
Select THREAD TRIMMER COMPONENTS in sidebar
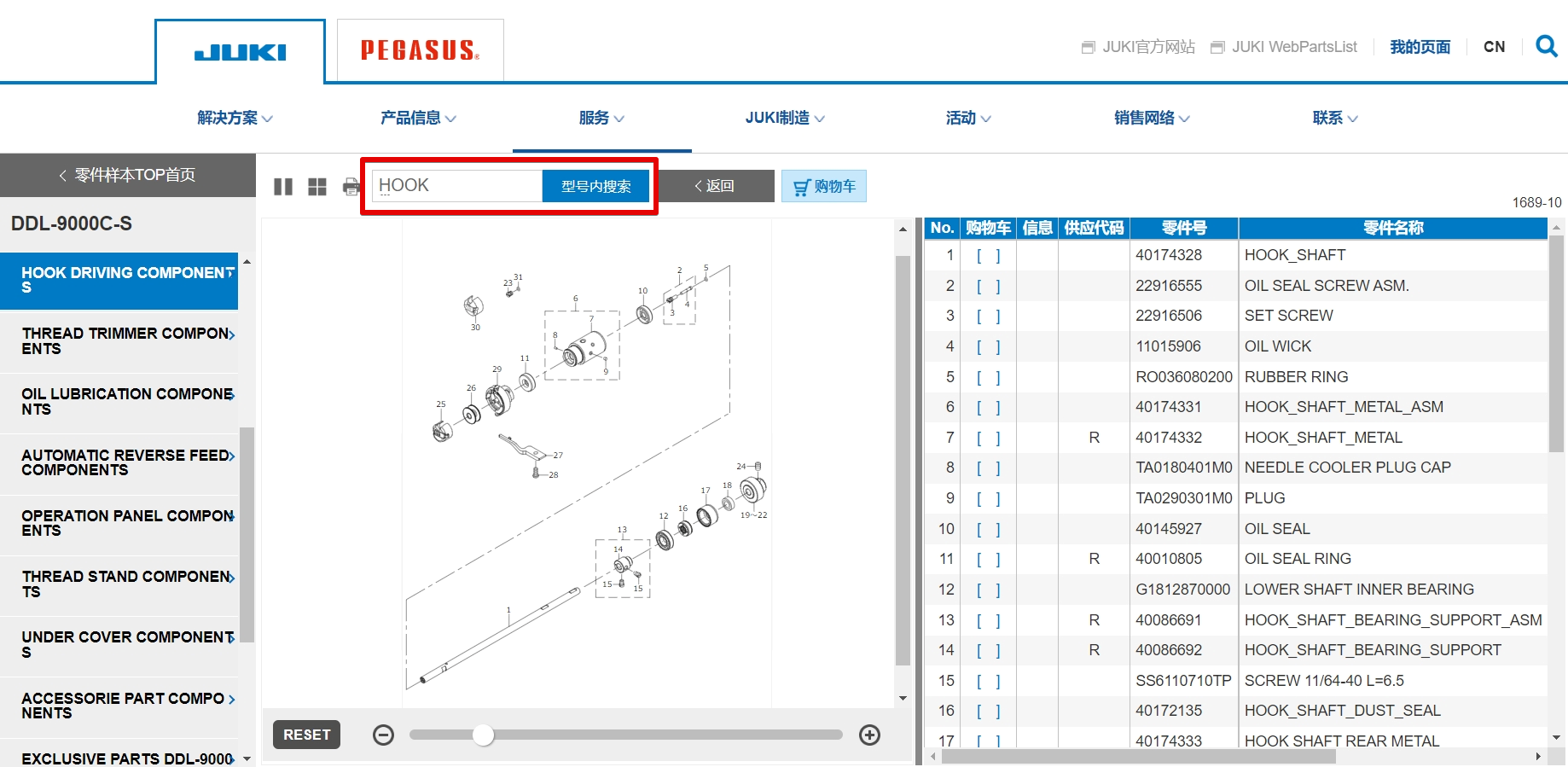[x=125, y=341]
